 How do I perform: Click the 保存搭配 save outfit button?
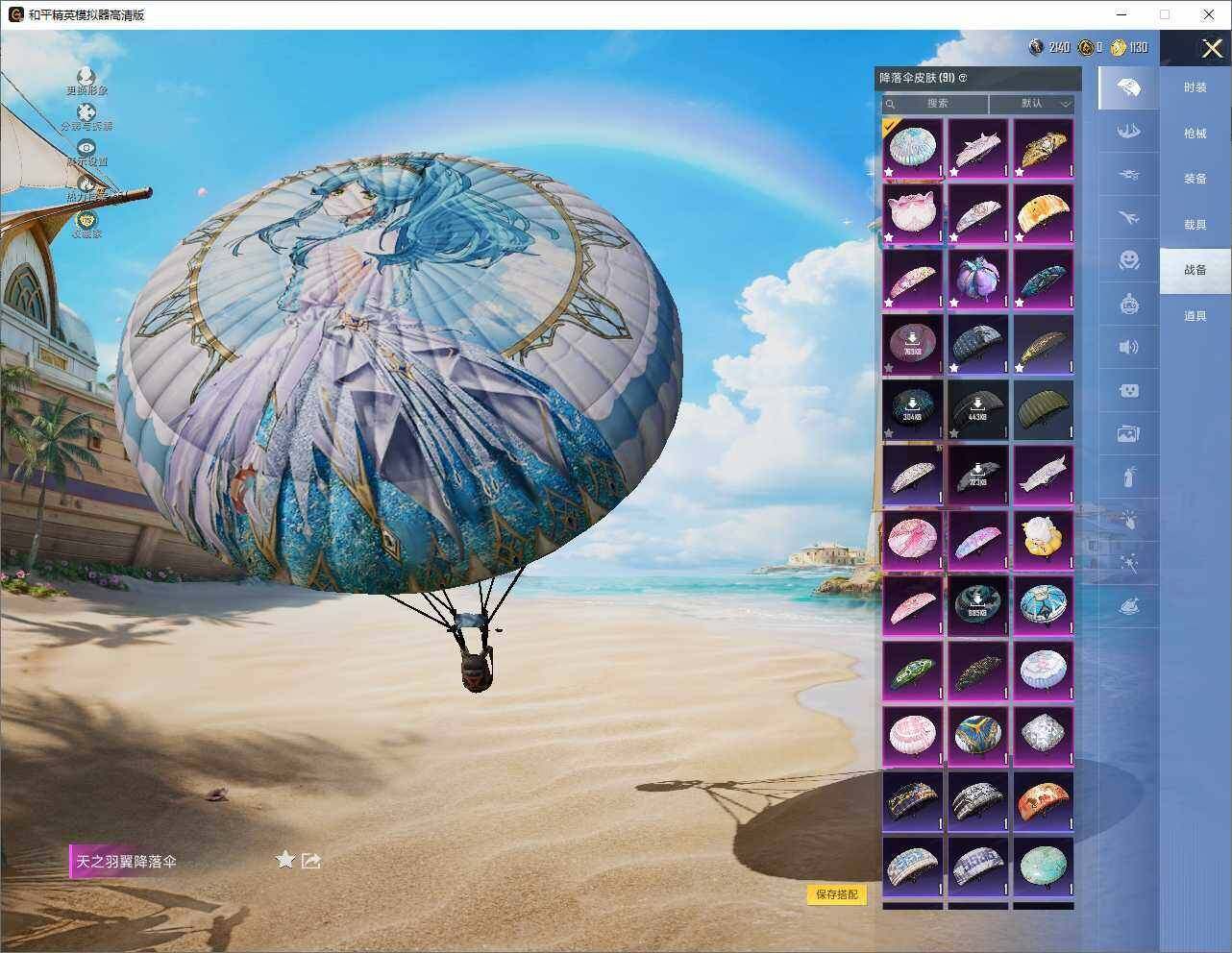[x=837, y=894]
